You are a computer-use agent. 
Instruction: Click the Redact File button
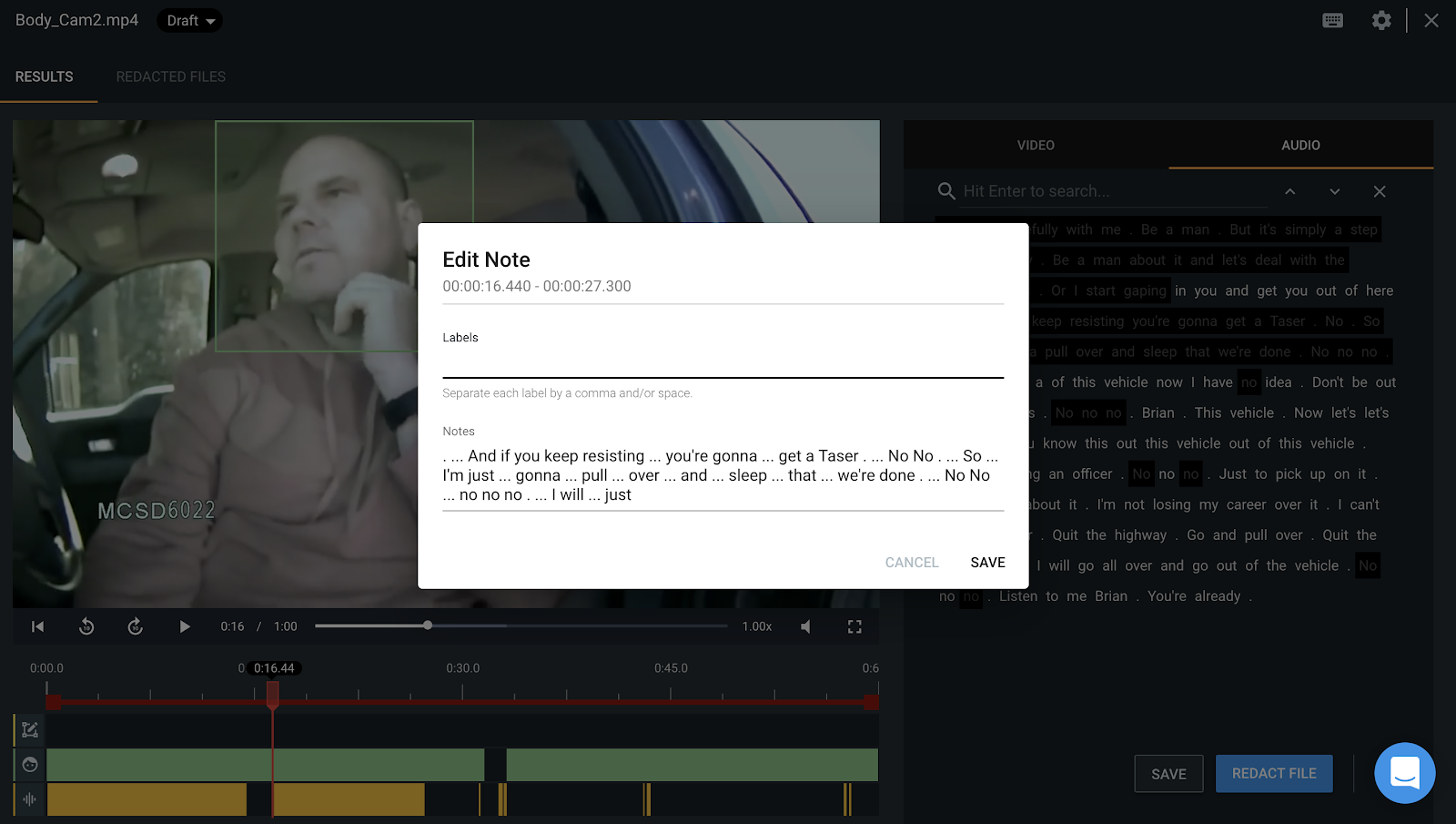click(1274, 773)
